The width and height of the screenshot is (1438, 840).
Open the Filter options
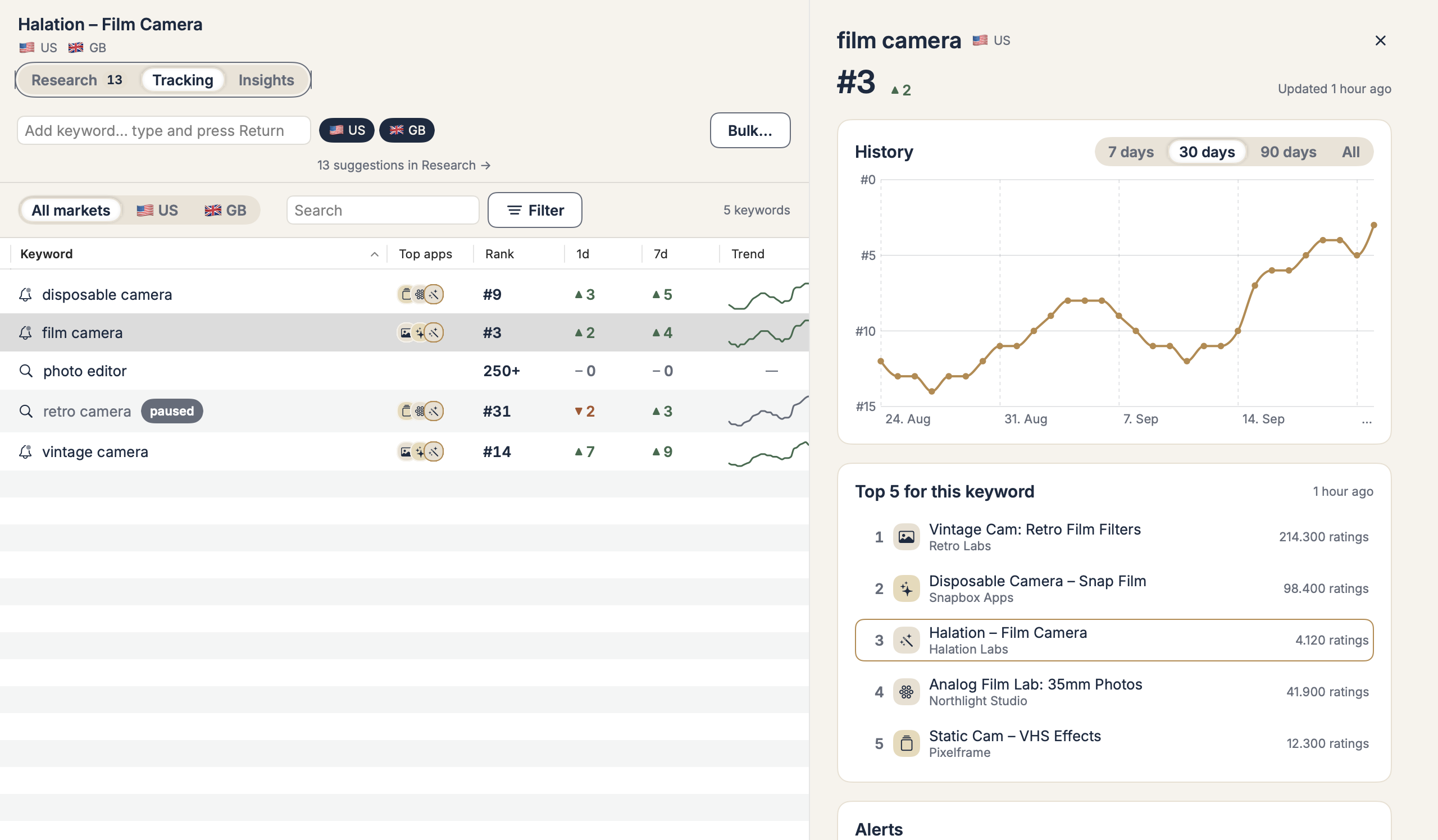coord(535,210)
